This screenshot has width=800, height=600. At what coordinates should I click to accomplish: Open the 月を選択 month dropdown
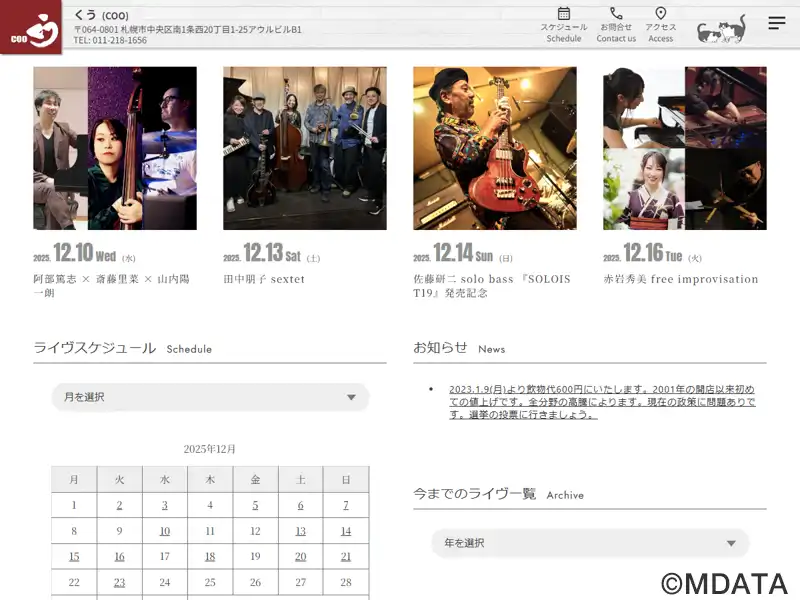pyautogui.click(x=210, y=397)
